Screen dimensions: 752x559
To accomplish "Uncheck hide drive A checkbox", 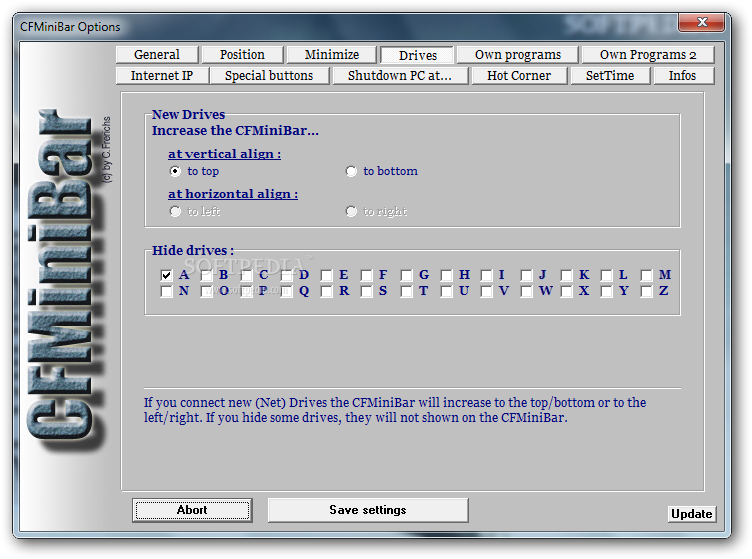I will tap(166, 275).
